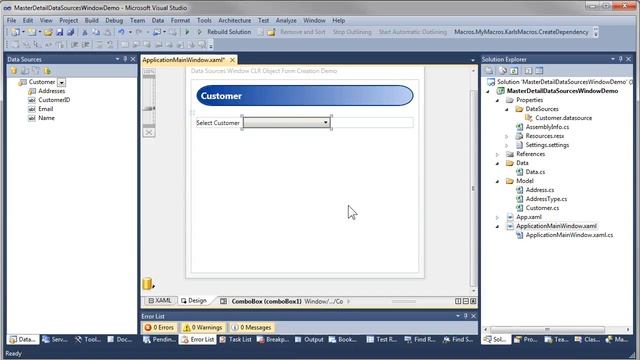
Task: Click the Save icon in the toolbar
Action: click(x=60, y=32)
